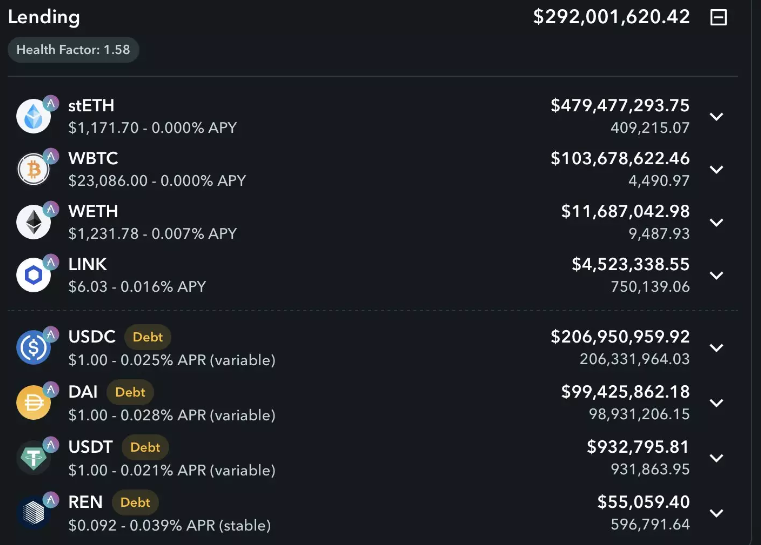This screenshot has height=545, width=761.
Task: Expand the LINK position chevron
Action: click(716, 275)
